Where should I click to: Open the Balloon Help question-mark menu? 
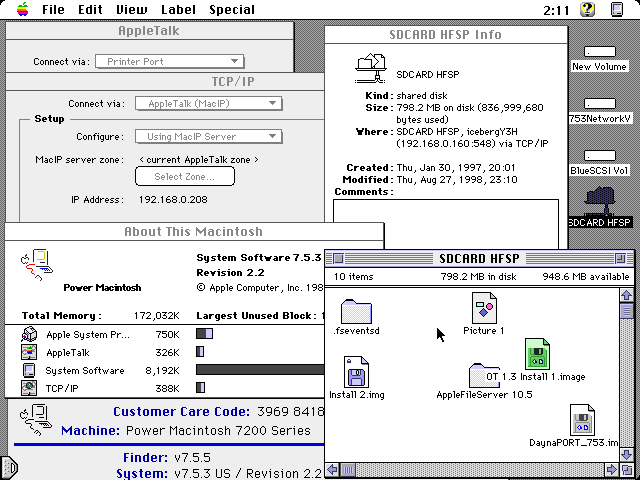[x=588, y=9]
